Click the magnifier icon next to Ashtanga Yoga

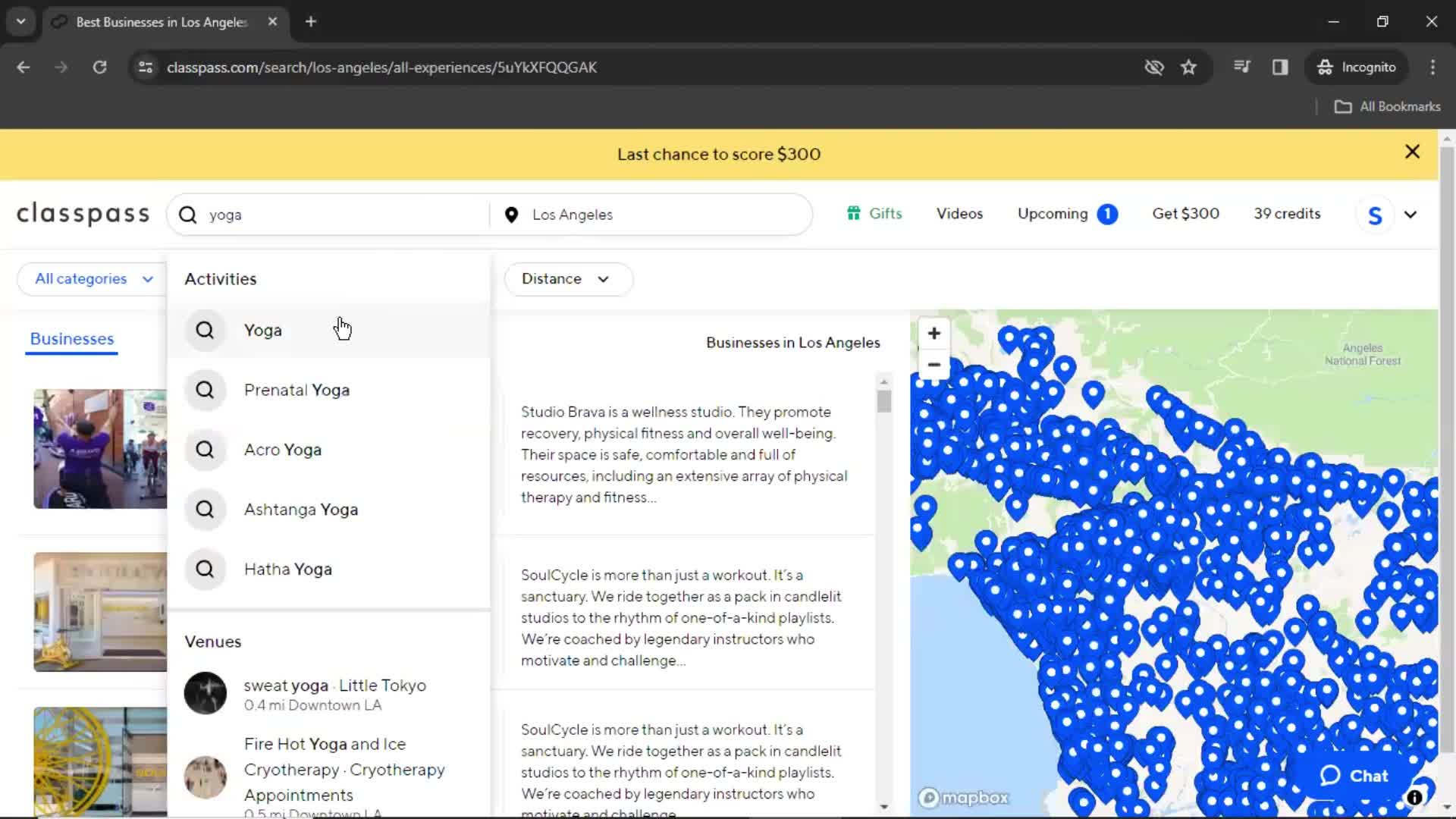point(205,509)
